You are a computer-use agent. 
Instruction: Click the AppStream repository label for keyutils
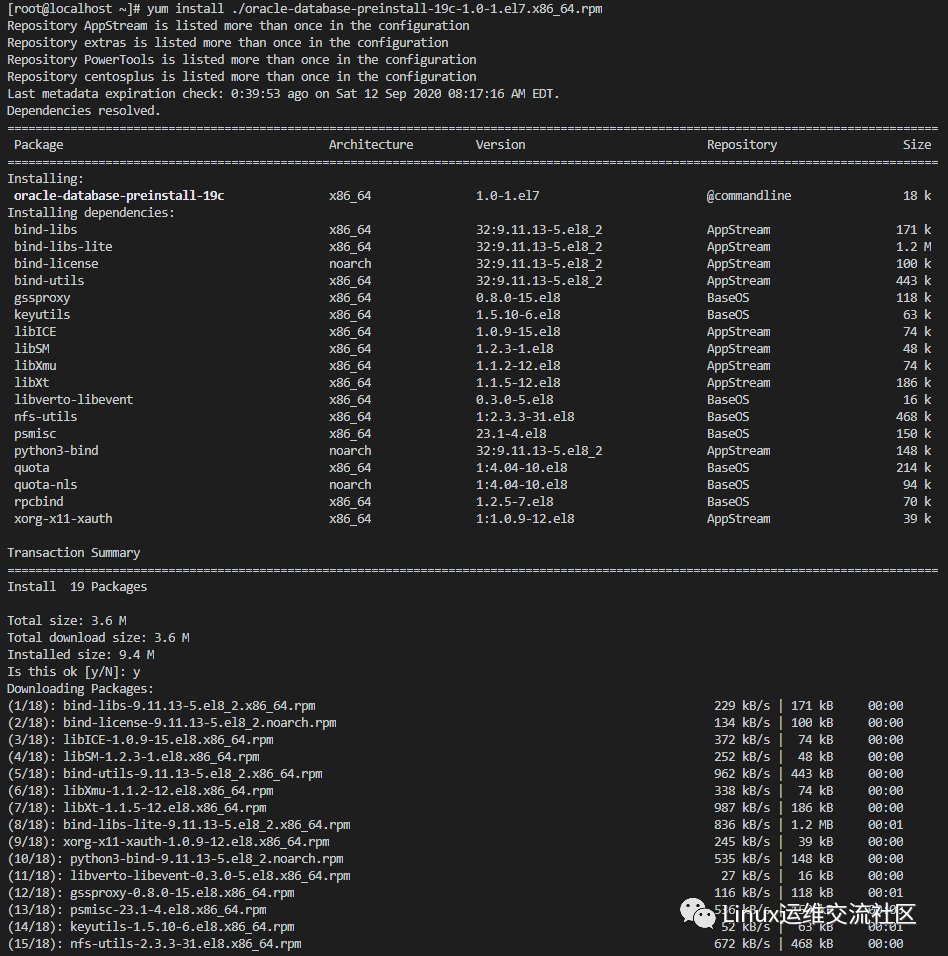click(729, 314)
